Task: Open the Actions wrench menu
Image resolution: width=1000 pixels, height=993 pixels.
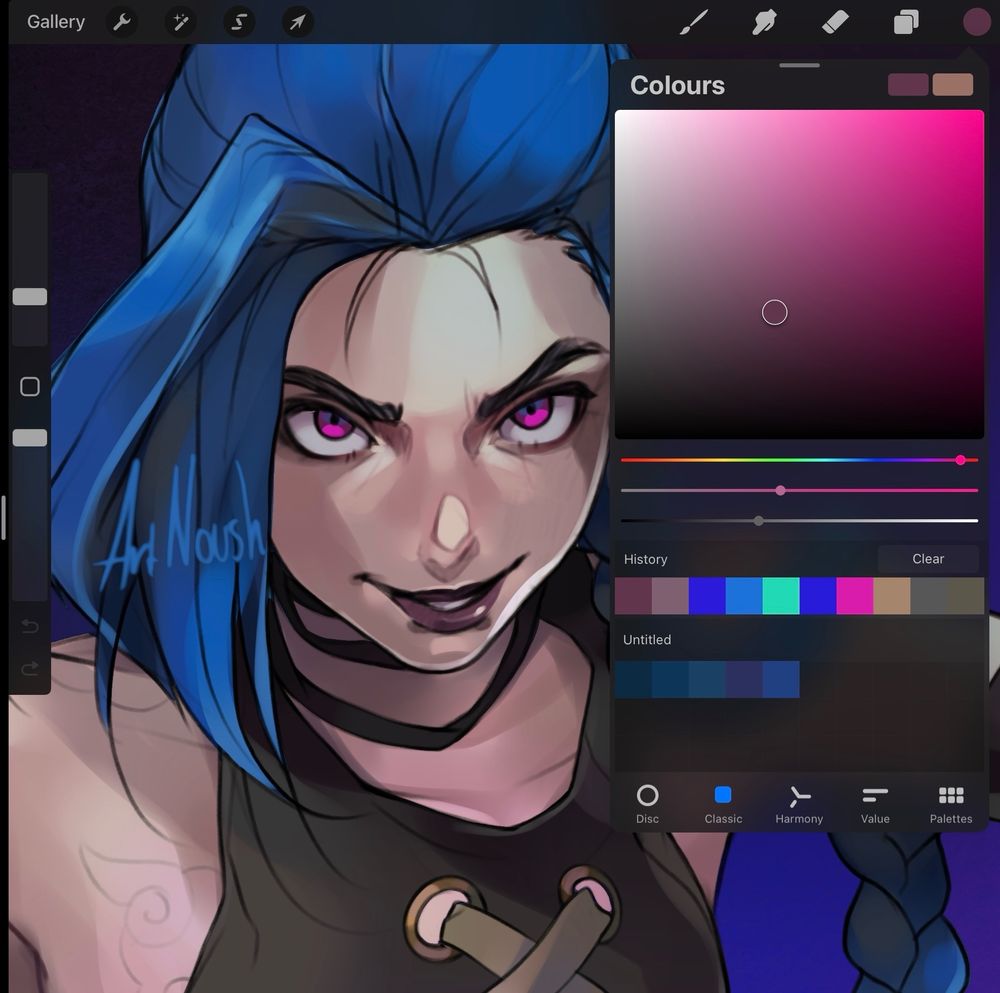Action: coord(122,22)
